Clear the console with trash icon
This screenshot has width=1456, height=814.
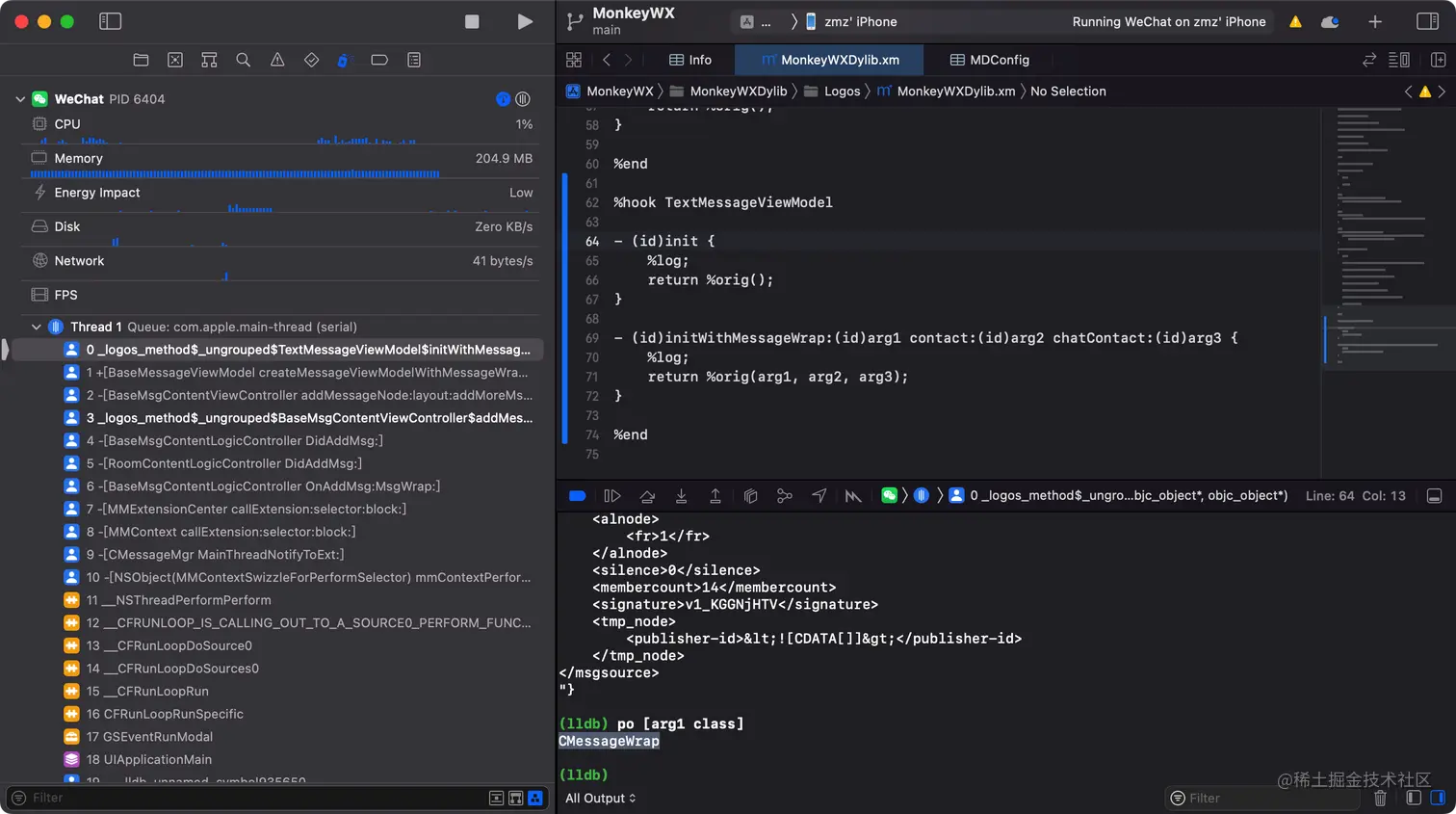pyautogui.click(x=1380, y=798)
